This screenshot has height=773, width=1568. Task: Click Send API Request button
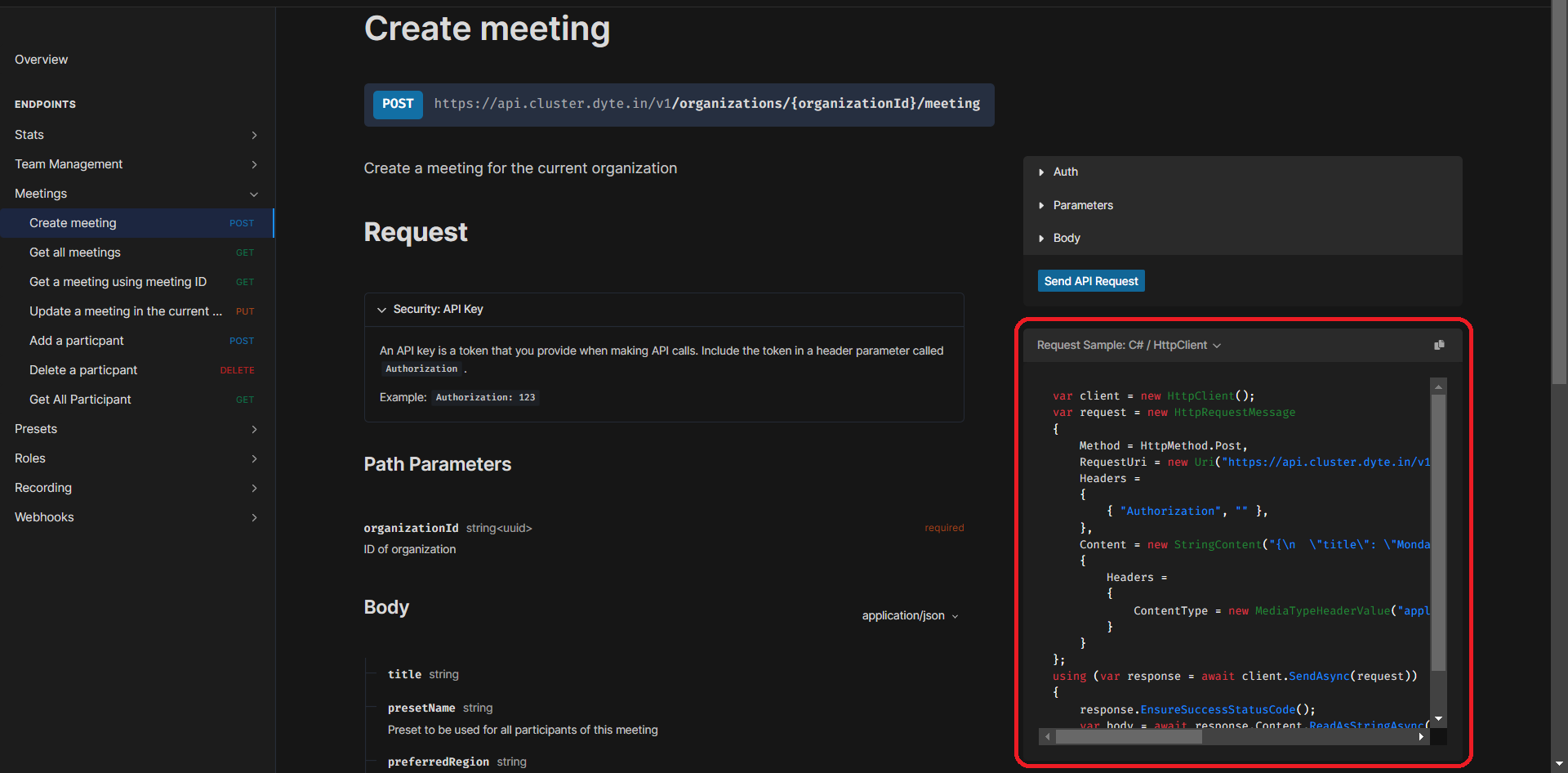pyautogui.click(x=1091, y=281)
